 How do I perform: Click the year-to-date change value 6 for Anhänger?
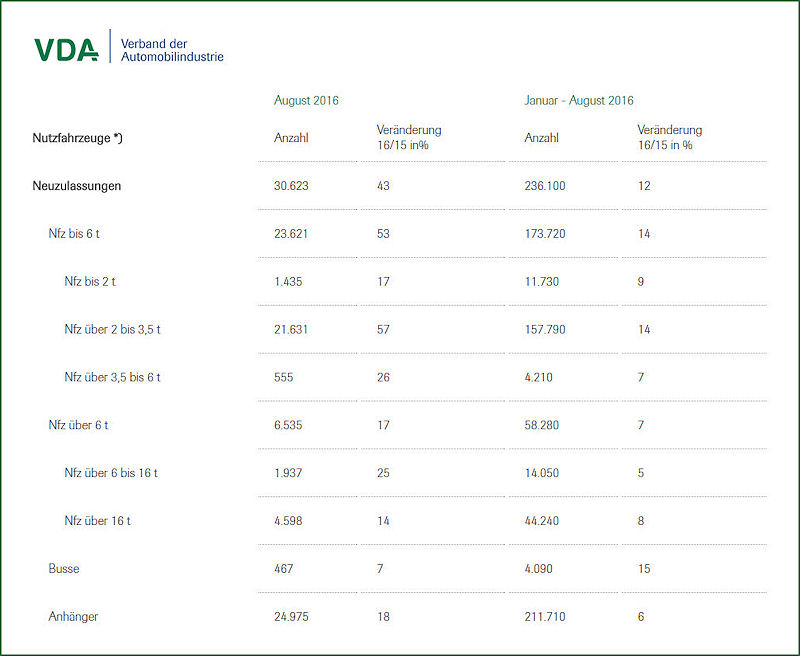click(641, 617)
